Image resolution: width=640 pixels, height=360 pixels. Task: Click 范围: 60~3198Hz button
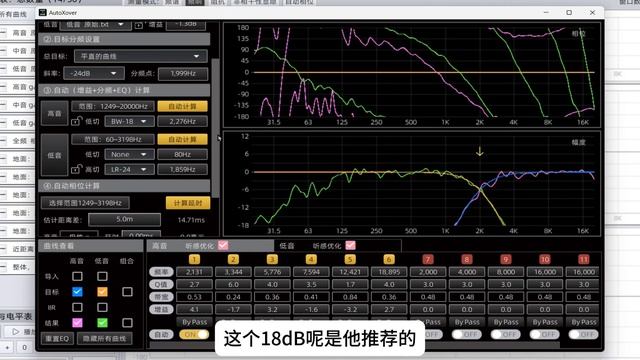[113, 139]
